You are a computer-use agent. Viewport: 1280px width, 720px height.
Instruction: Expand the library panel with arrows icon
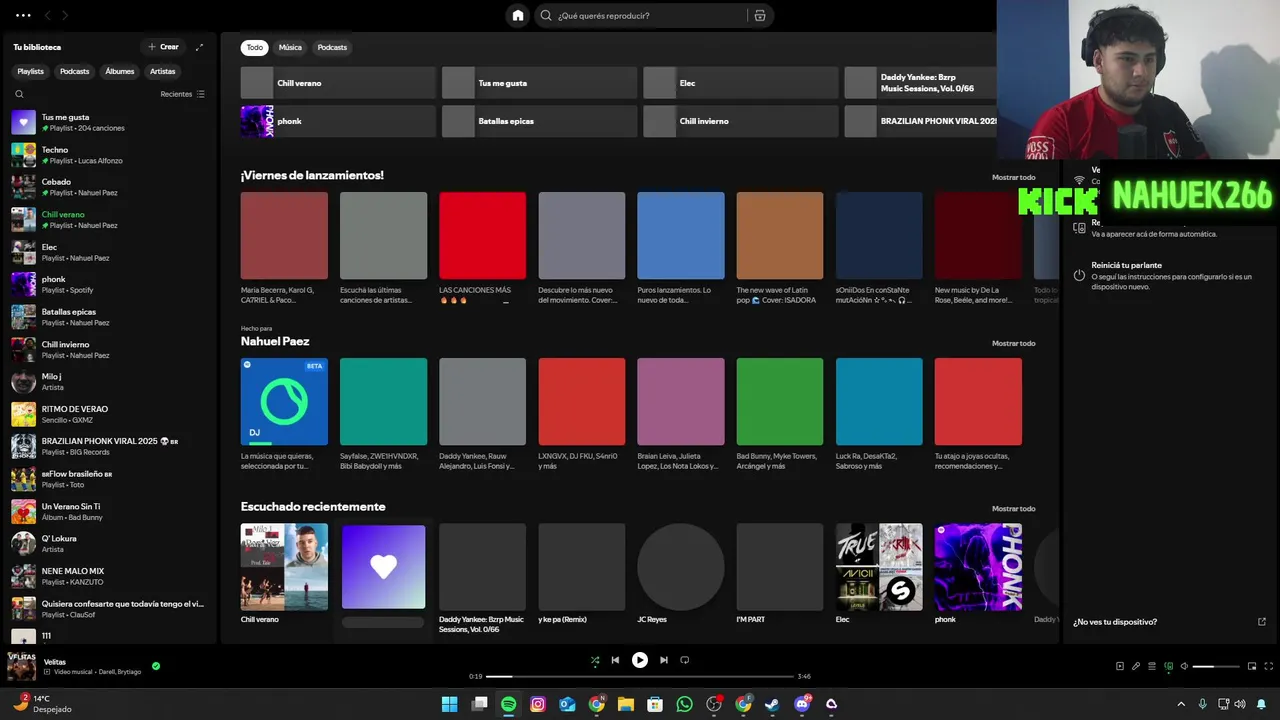pyautogui.click(x=199, y=47)
